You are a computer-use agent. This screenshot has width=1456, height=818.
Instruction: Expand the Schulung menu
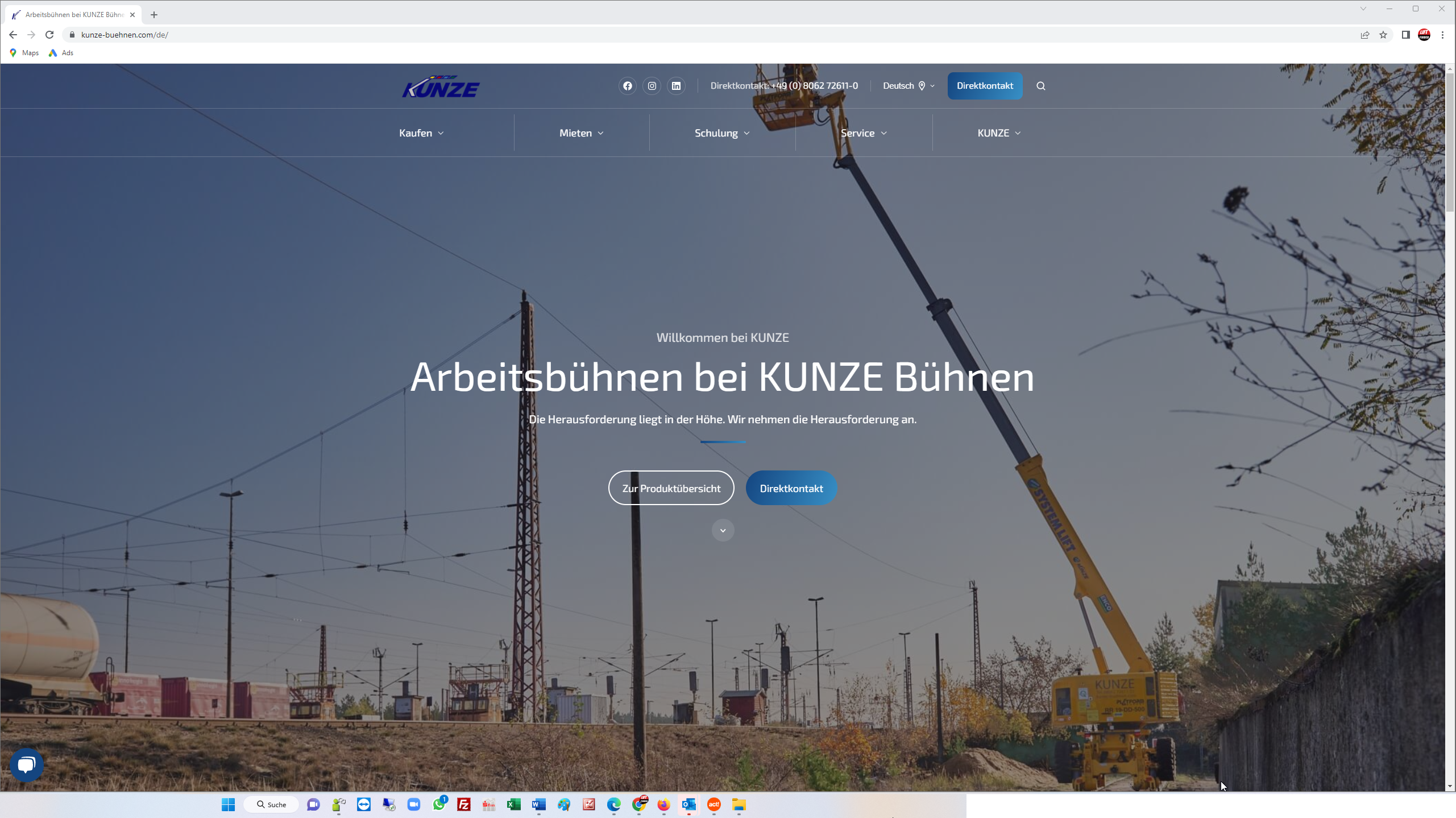click(722, 133)
